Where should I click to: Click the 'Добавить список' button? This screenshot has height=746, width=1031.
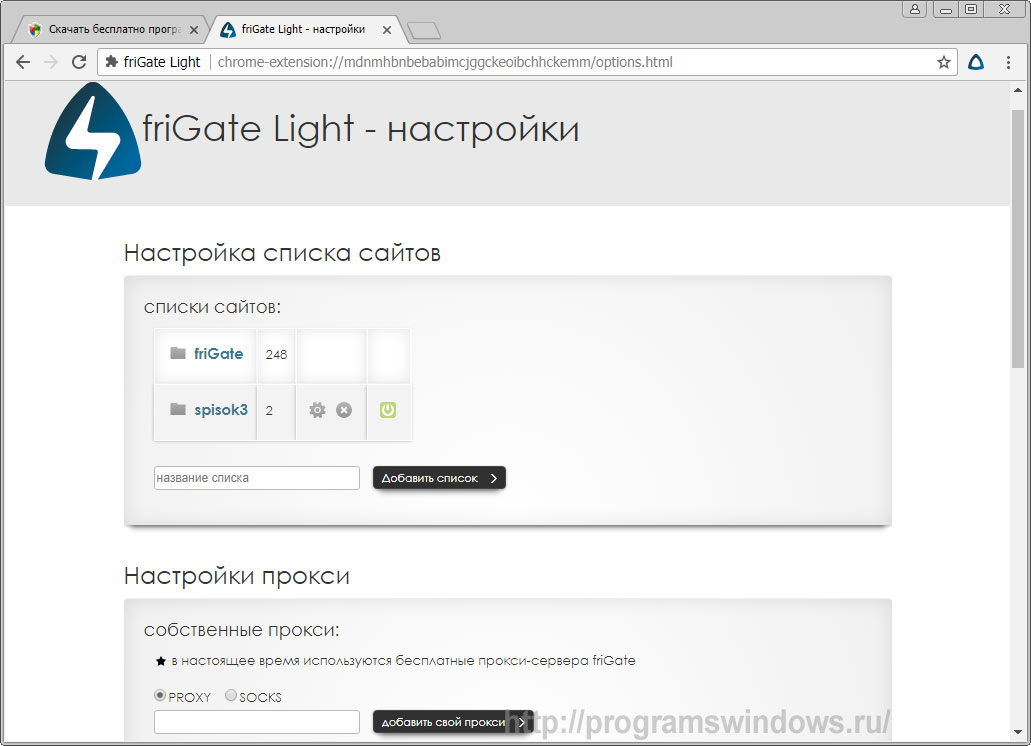click(439, 478)
